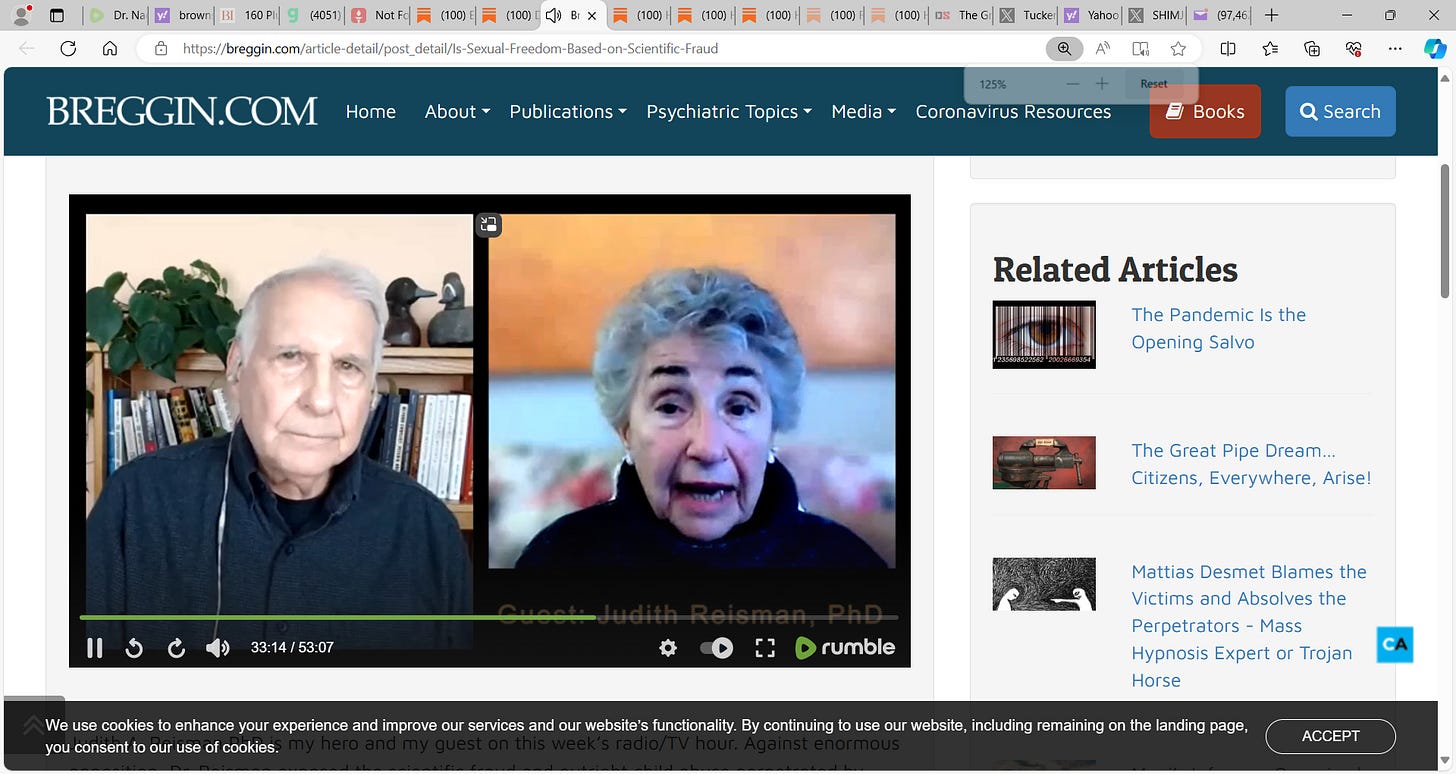The image size is (1456, 774).
Task: Go to browser home page
Action: point(110,48)
